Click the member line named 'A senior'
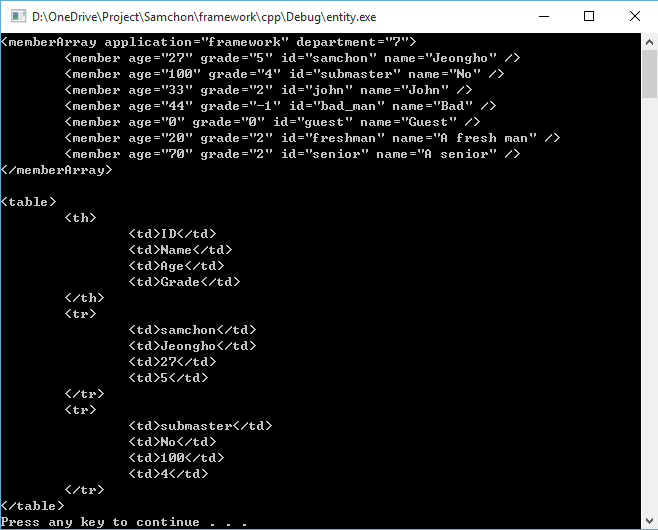The width and height of the screenshot is (658, 530). (x=292, y=154)
